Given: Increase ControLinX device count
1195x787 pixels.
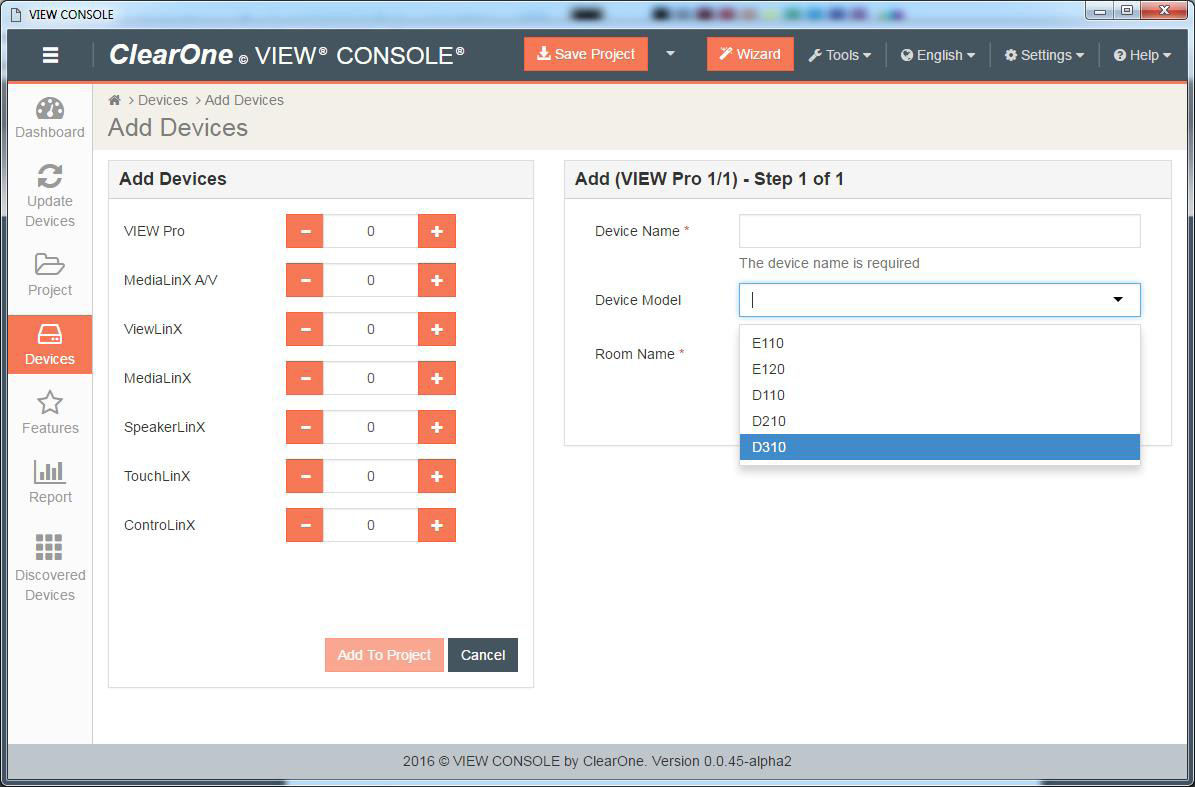Looking at the screenshot, I should click(x=437, y=525).
